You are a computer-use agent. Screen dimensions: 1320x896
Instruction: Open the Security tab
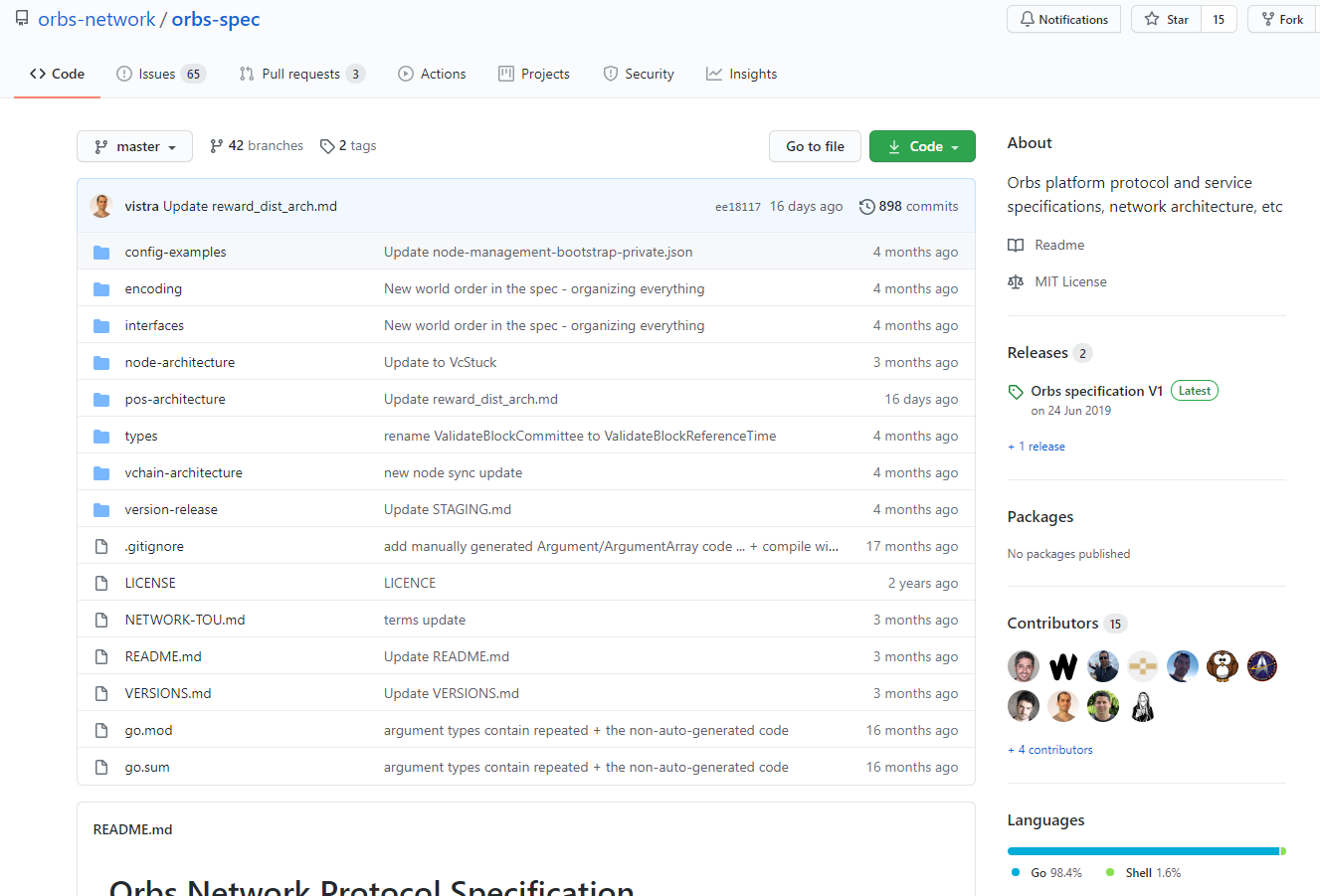639,74
